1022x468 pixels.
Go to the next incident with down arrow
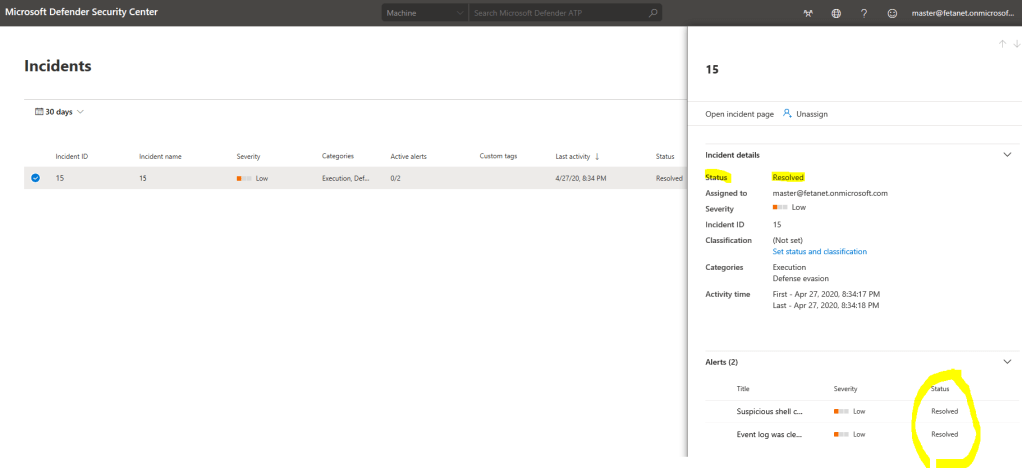pos(1016,44)
